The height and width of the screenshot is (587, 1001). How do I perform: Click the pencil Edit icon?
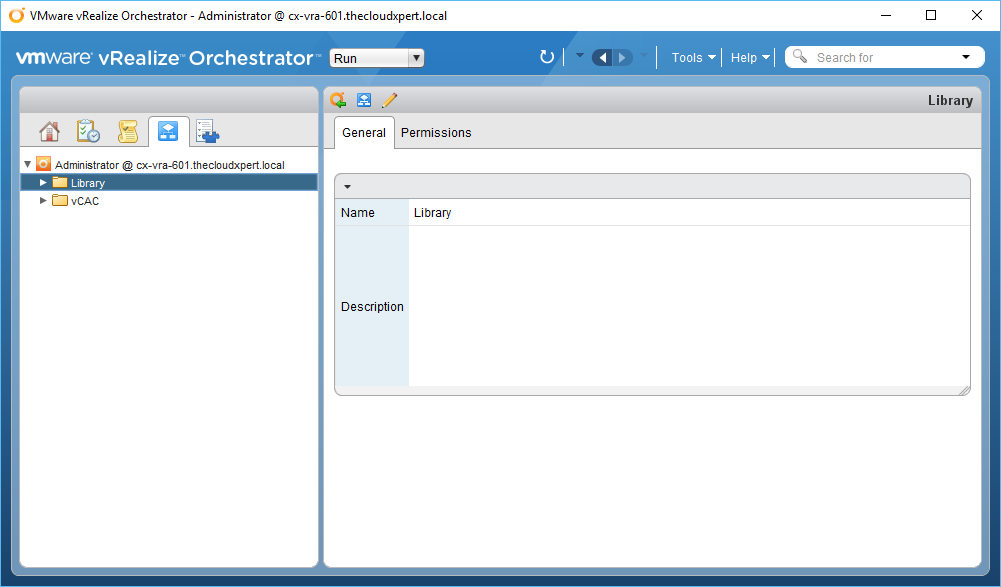pos(389,100)
